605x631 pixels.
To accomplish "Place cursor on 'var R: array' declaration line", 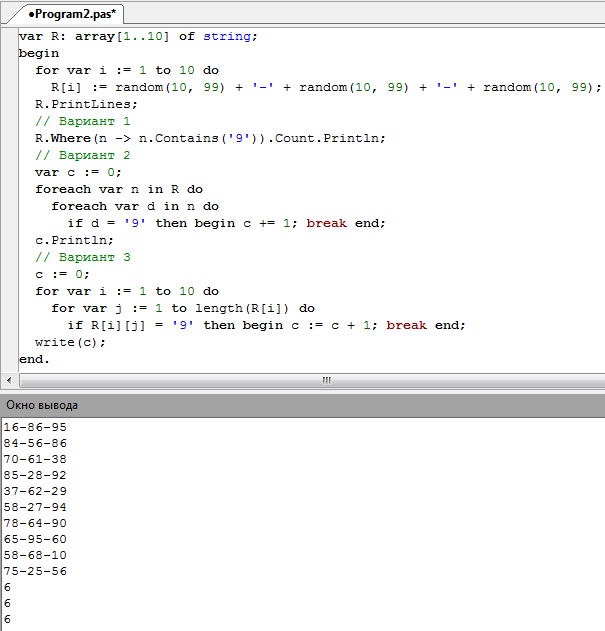I will click(x=138, y=36).
